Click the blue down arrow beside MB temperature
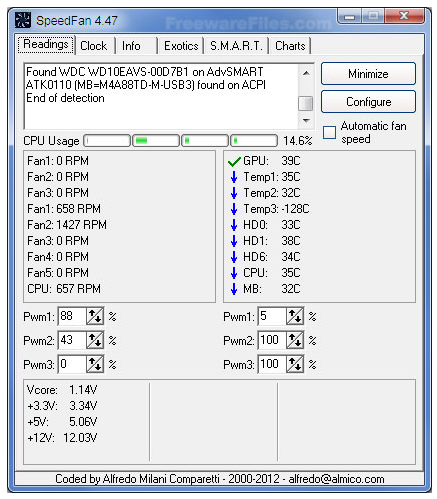 tap(234, 289)
